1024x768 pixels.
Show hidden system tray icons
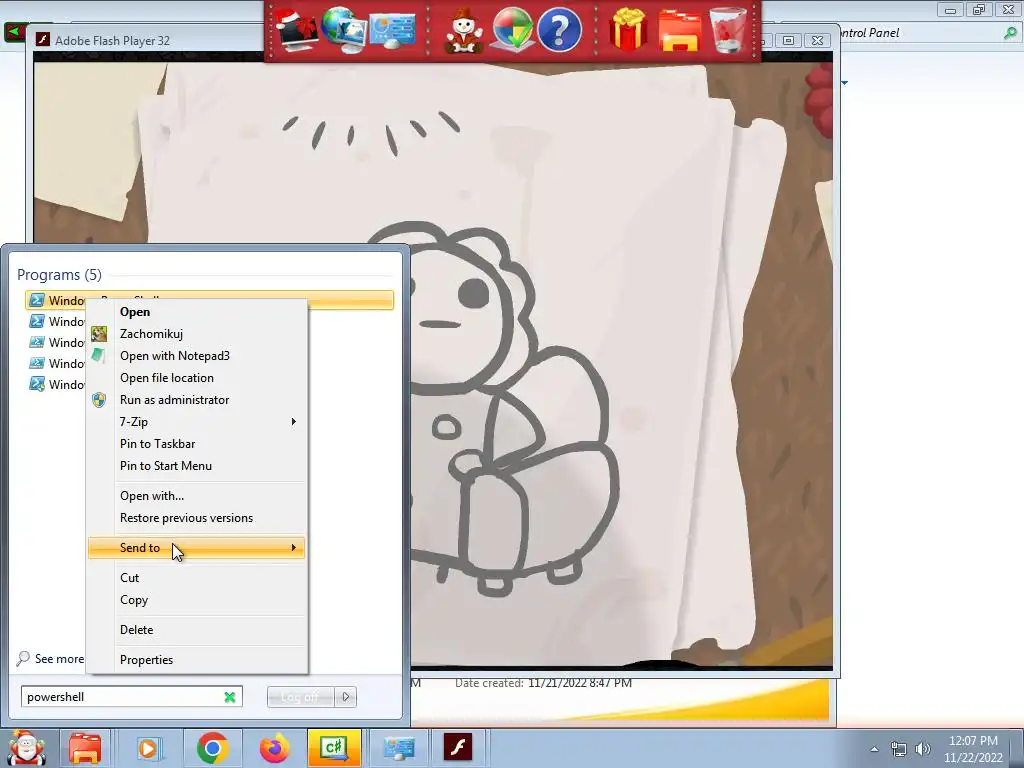coord(874,749)
